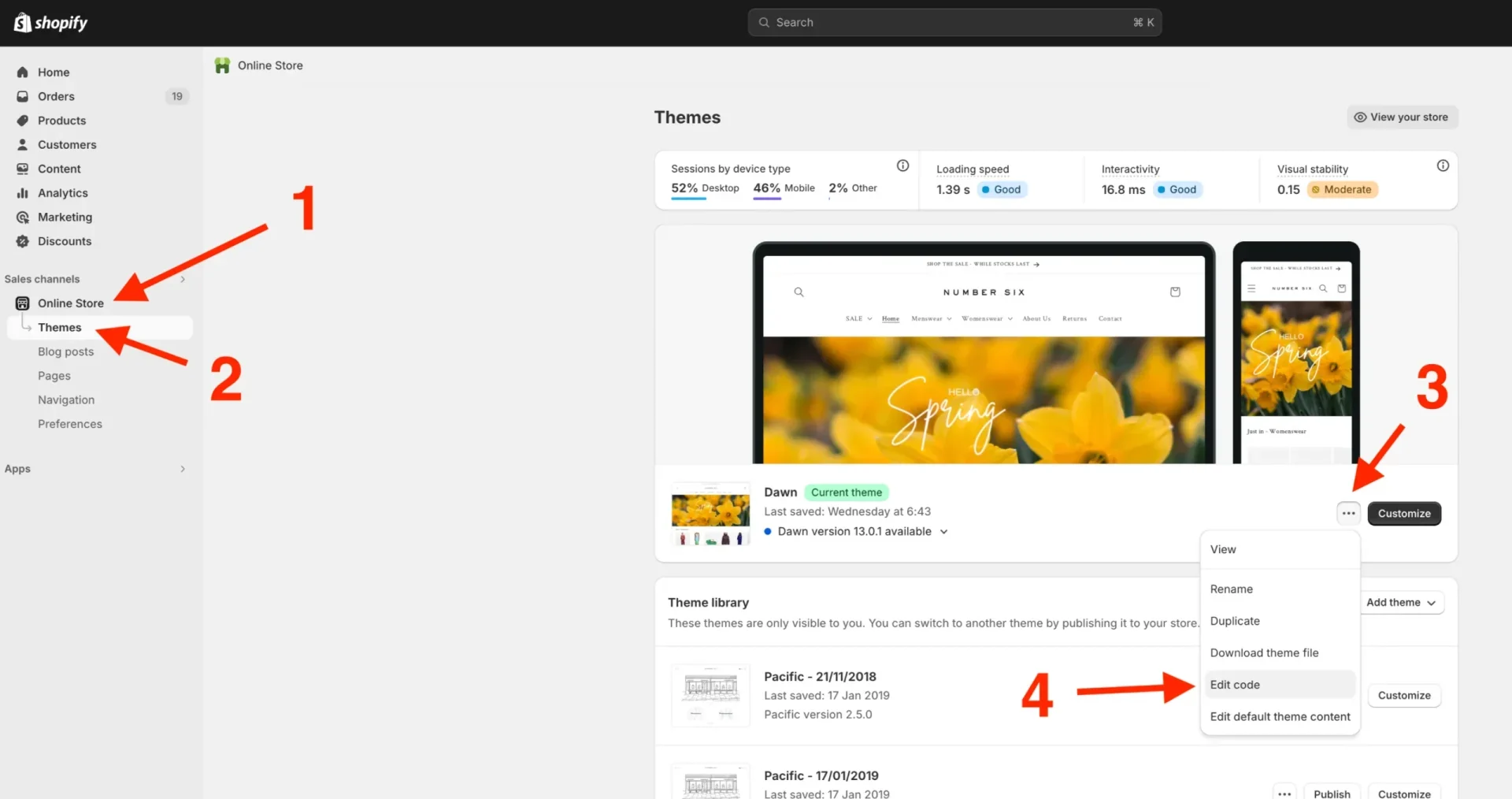Image resolution: width=1512 pixels, height=799 pixels.
Task: Open Customers using its sidebar icon
Action: [23, 145]
